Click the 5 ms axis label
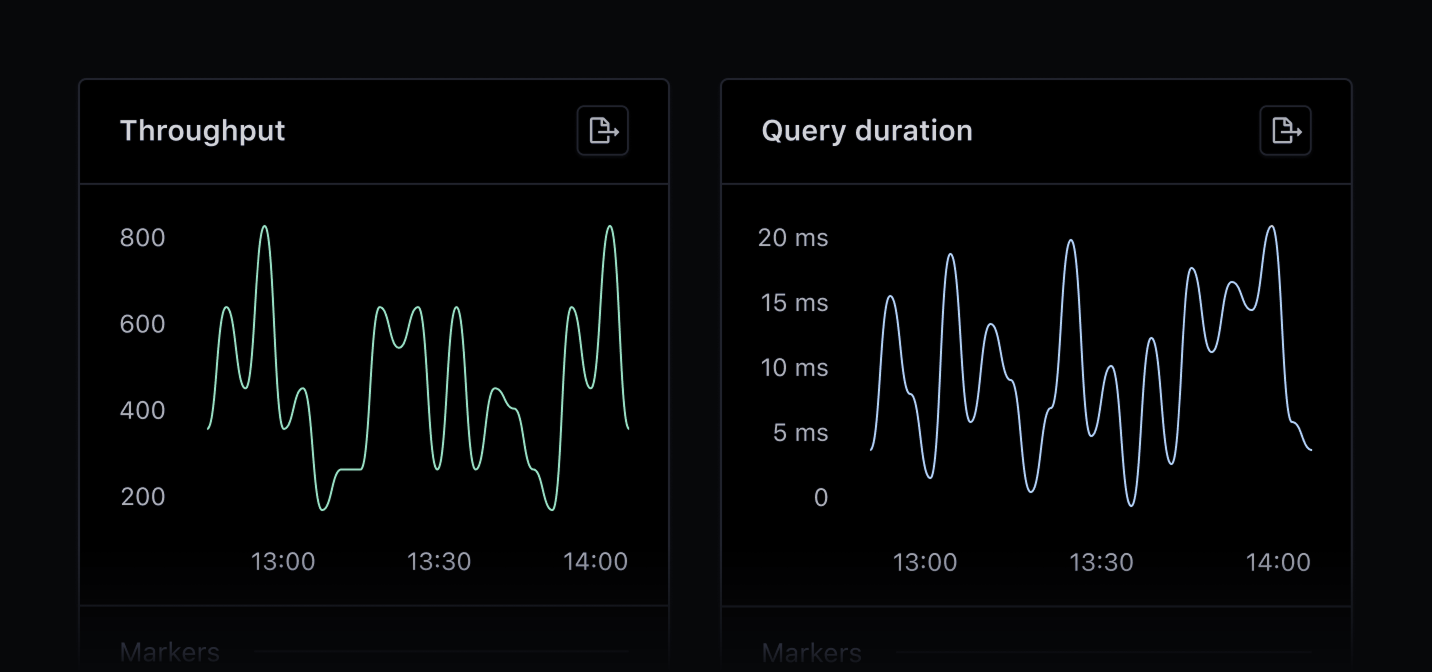1432x672 pixels. point(801,433)
